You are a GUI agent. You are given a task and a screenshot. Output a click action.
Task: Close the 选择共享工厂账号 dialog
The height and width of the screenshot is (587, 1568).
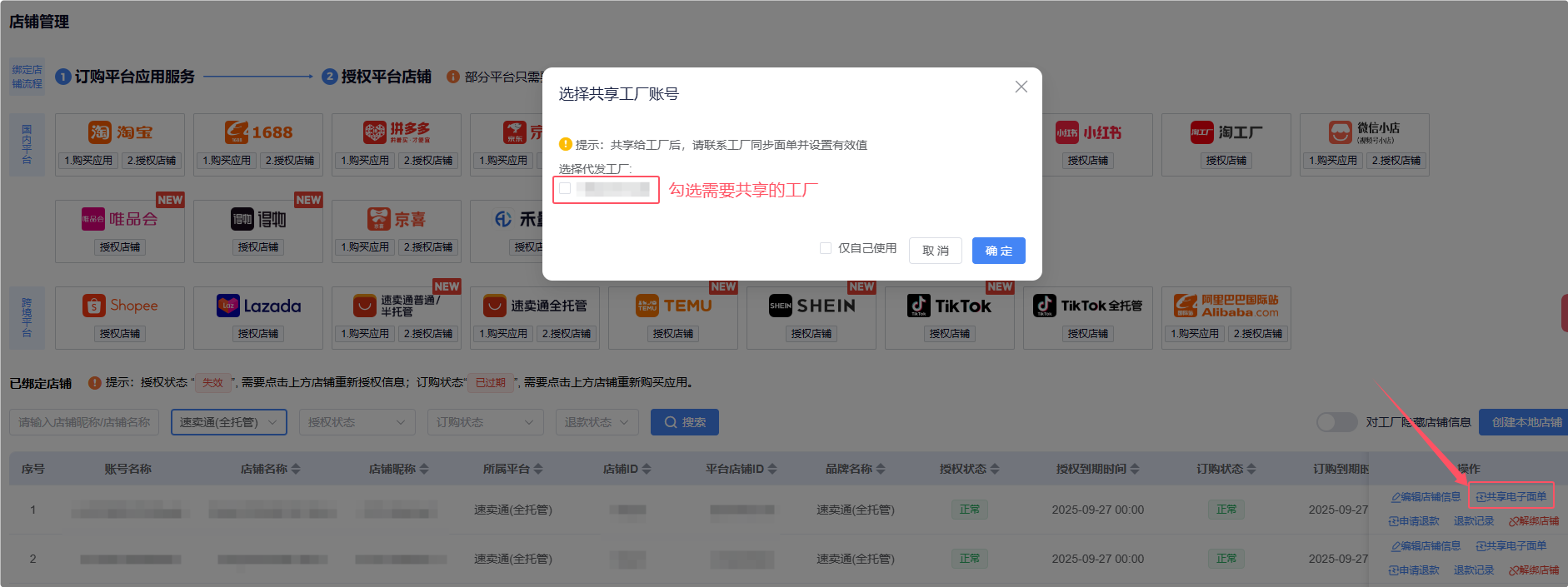[x=1021, y=87]
